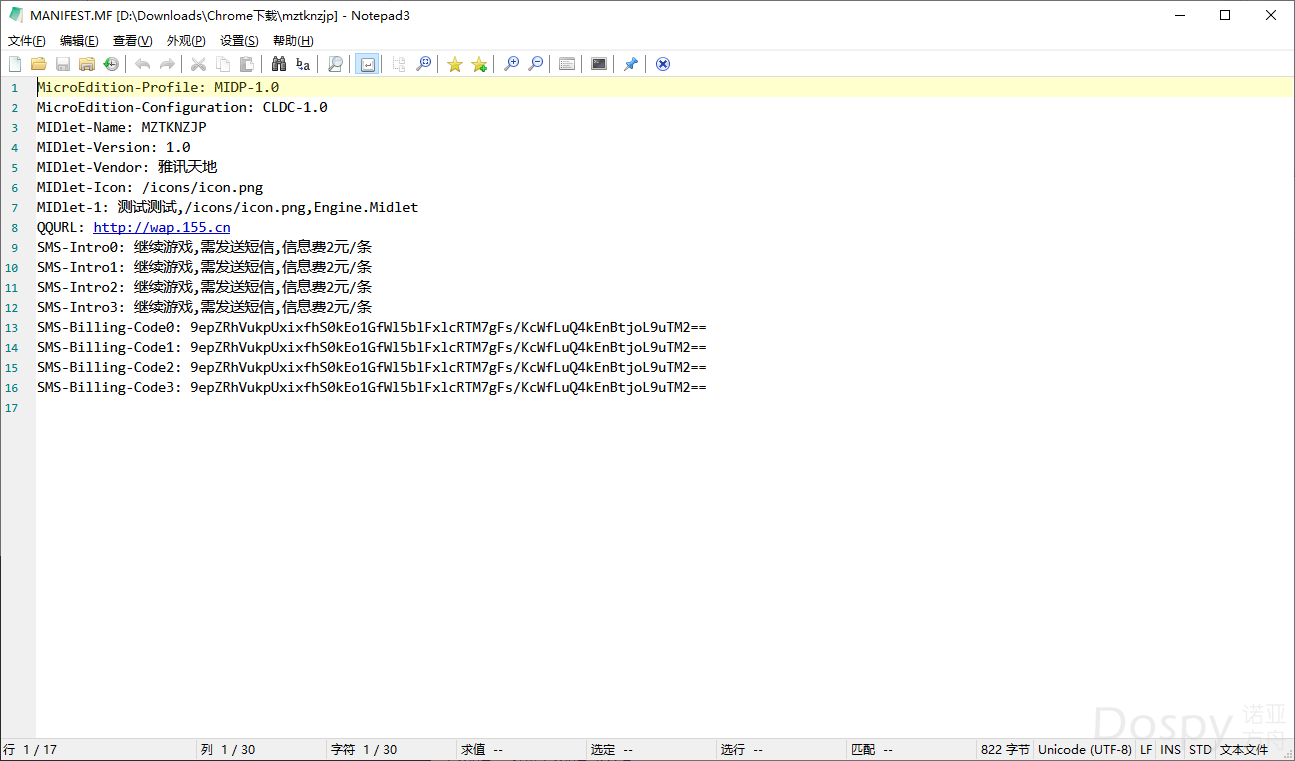Click the Open file folder icon
This screenshot has height=761, width=1295.
click(39, 64)
